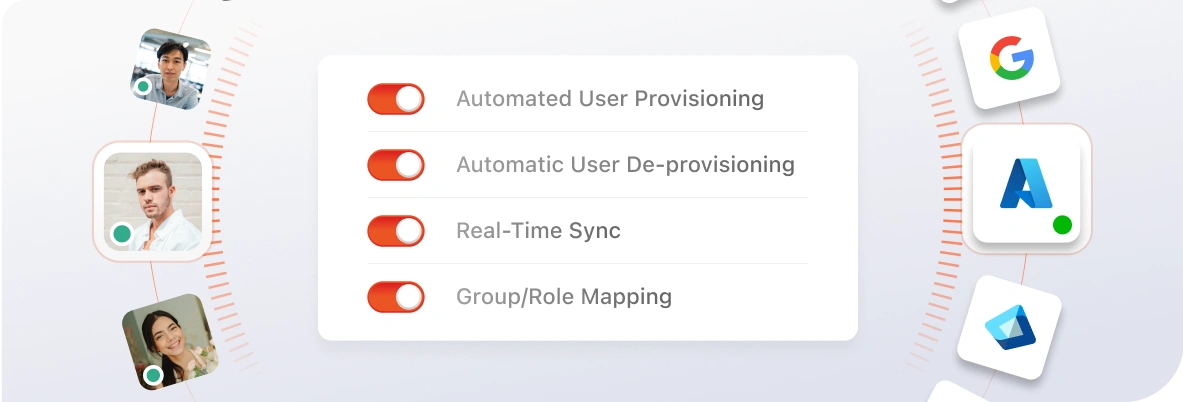Turn off Group/Role Mapping switch

[396, 297]
